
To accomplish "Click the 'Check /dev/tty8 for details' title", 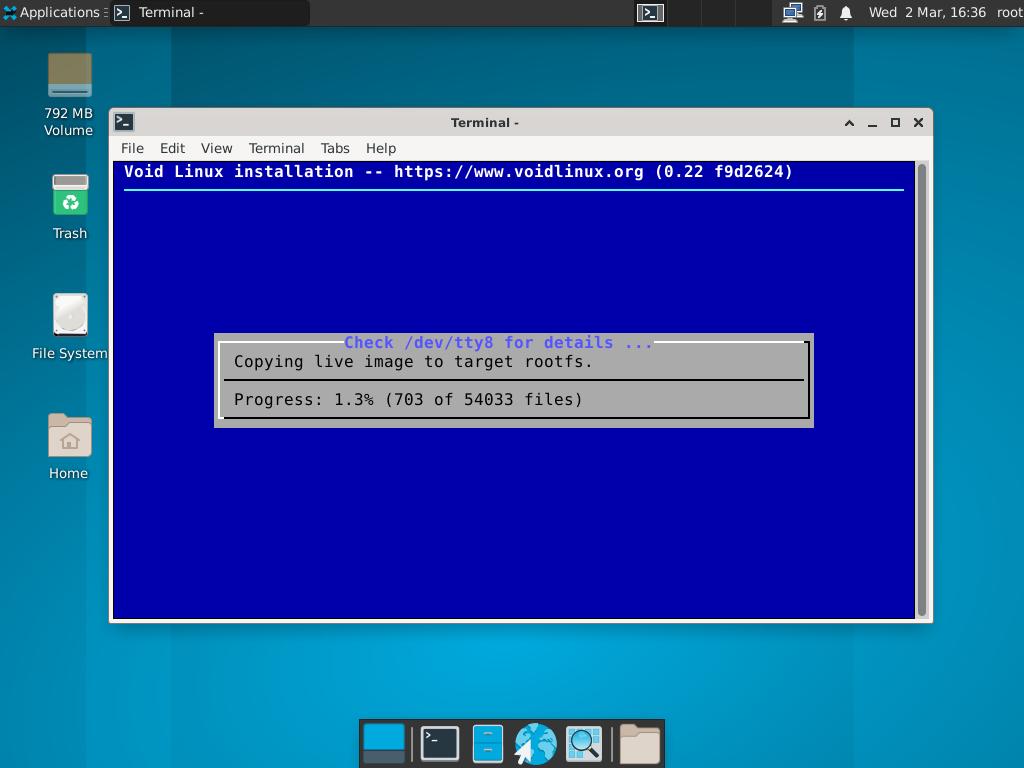I will [x=498, y=343].
